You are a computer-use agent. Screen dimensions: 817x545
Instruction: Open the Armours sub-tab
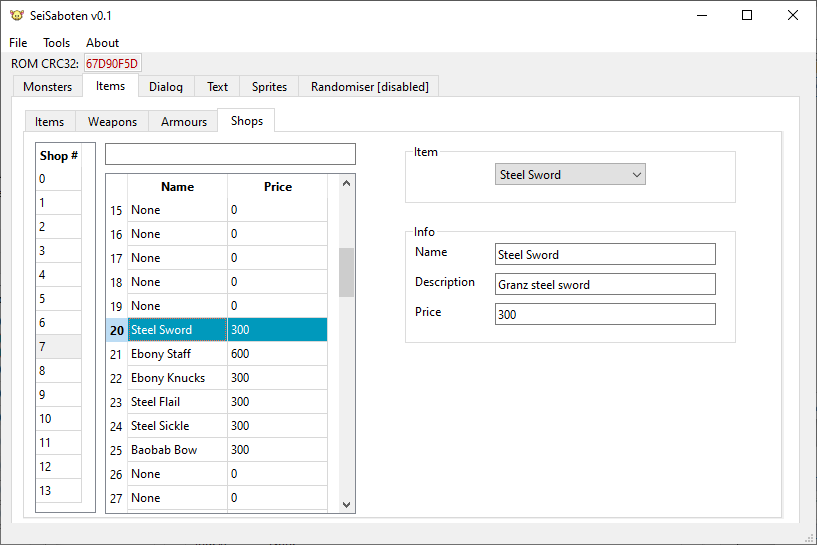pyautogui.click(x=184, y=121)
